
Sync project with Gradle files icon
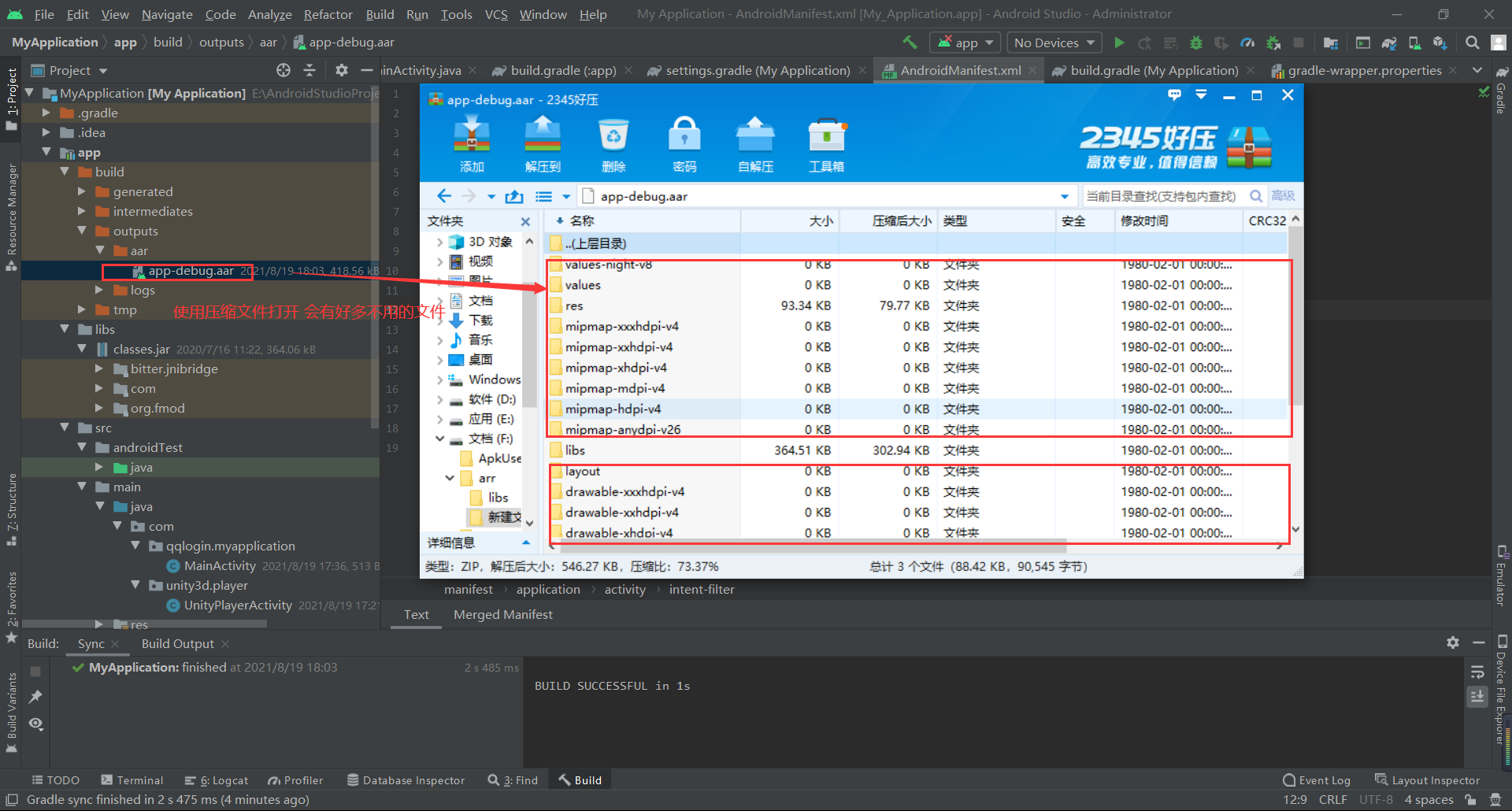point(1388,43)
